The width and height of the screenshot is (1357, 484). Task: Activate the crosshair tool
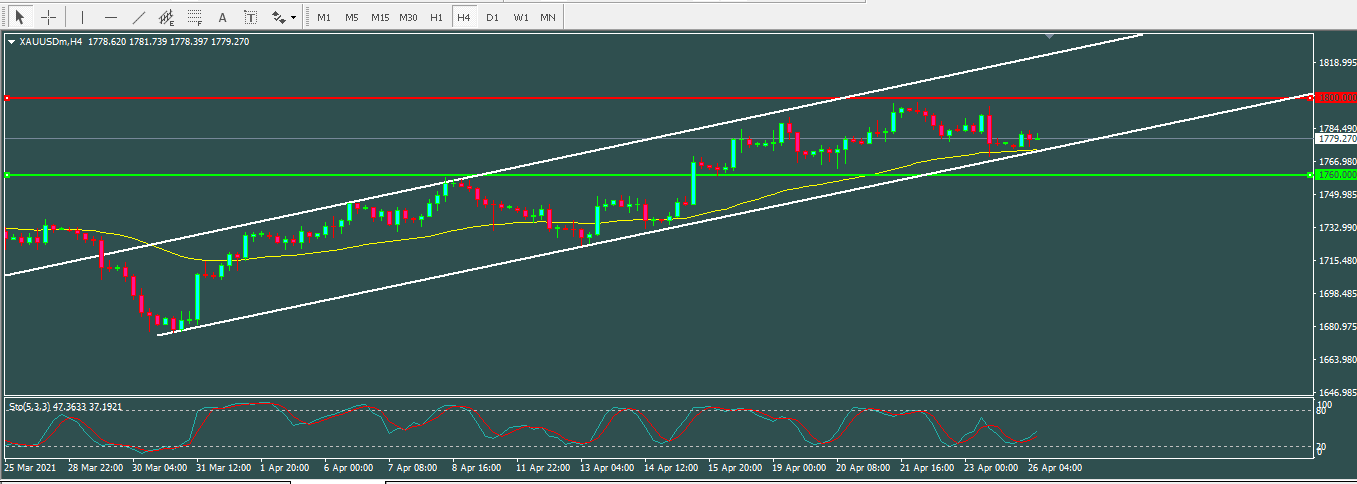click(x=47, y=17)
